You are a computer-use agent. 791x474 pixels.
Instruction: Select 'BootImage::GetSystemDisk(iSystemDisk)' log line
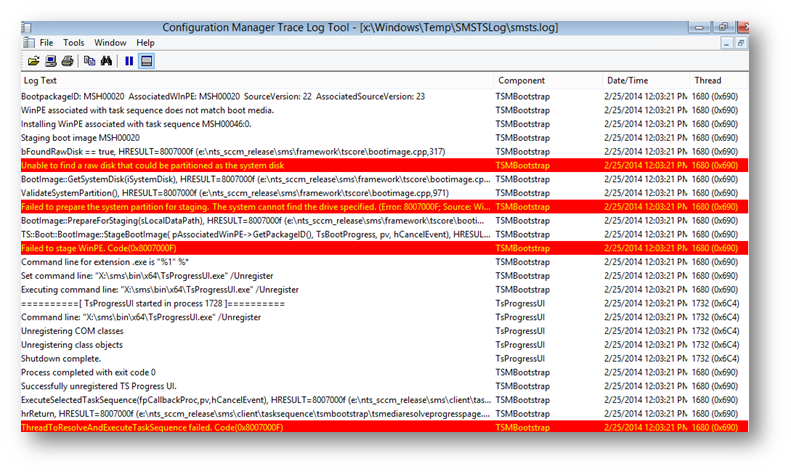click(385, 179)
